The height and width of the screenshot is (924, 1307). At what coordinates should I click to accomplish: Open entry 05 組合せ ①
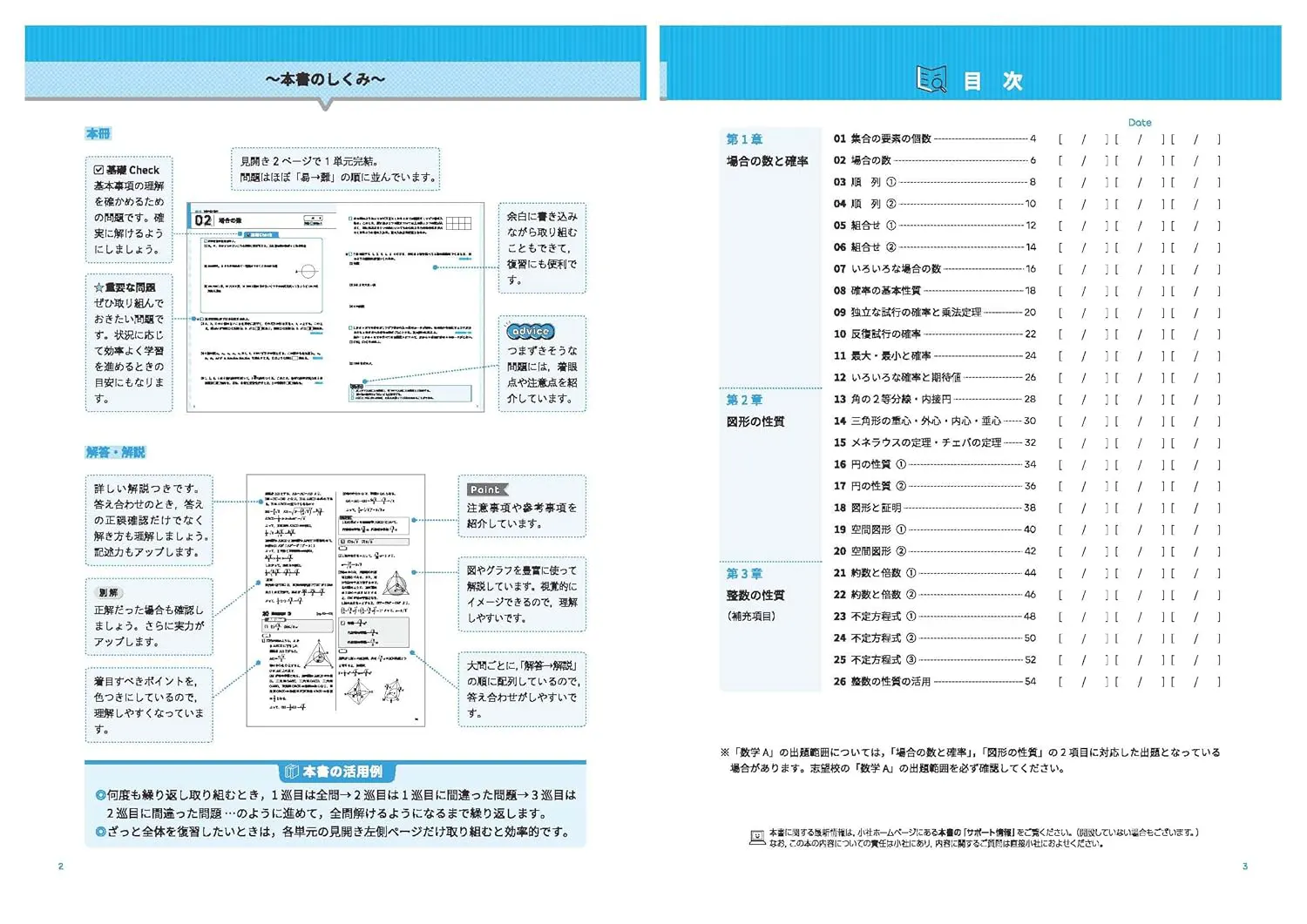coord(934,226)
